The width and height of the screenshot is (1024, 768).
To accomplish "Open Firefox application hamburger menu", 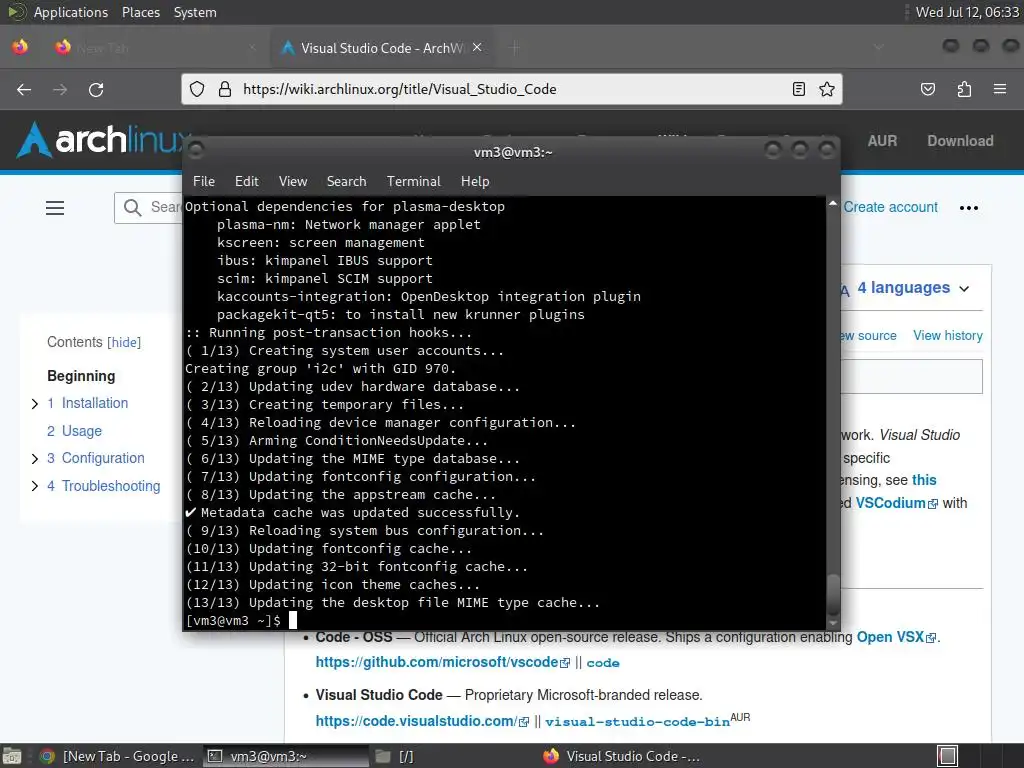I will coord(1000,89).
